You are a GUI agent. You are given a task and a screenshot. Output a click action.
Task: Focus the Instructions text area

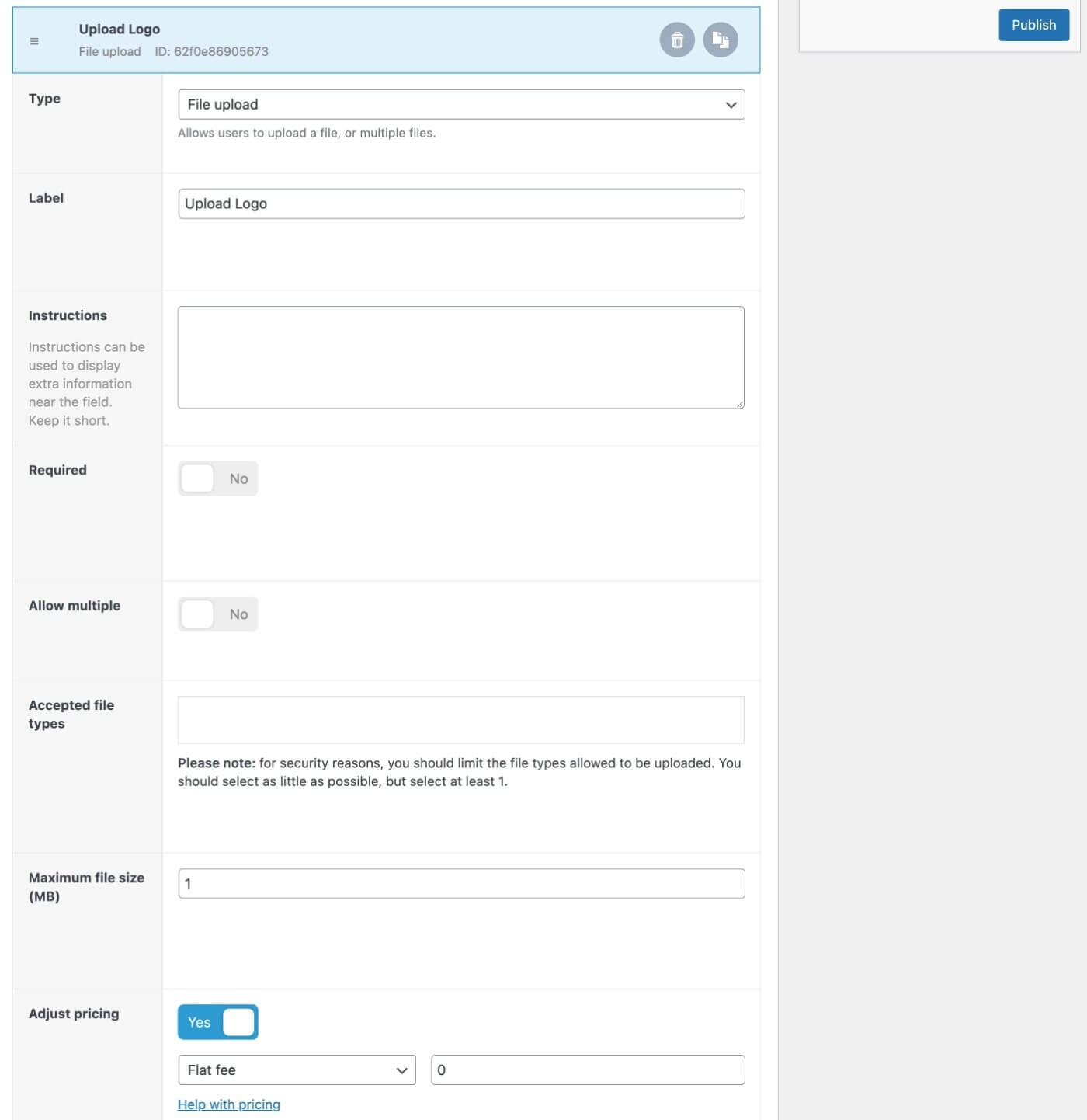(x=461, y=357)
